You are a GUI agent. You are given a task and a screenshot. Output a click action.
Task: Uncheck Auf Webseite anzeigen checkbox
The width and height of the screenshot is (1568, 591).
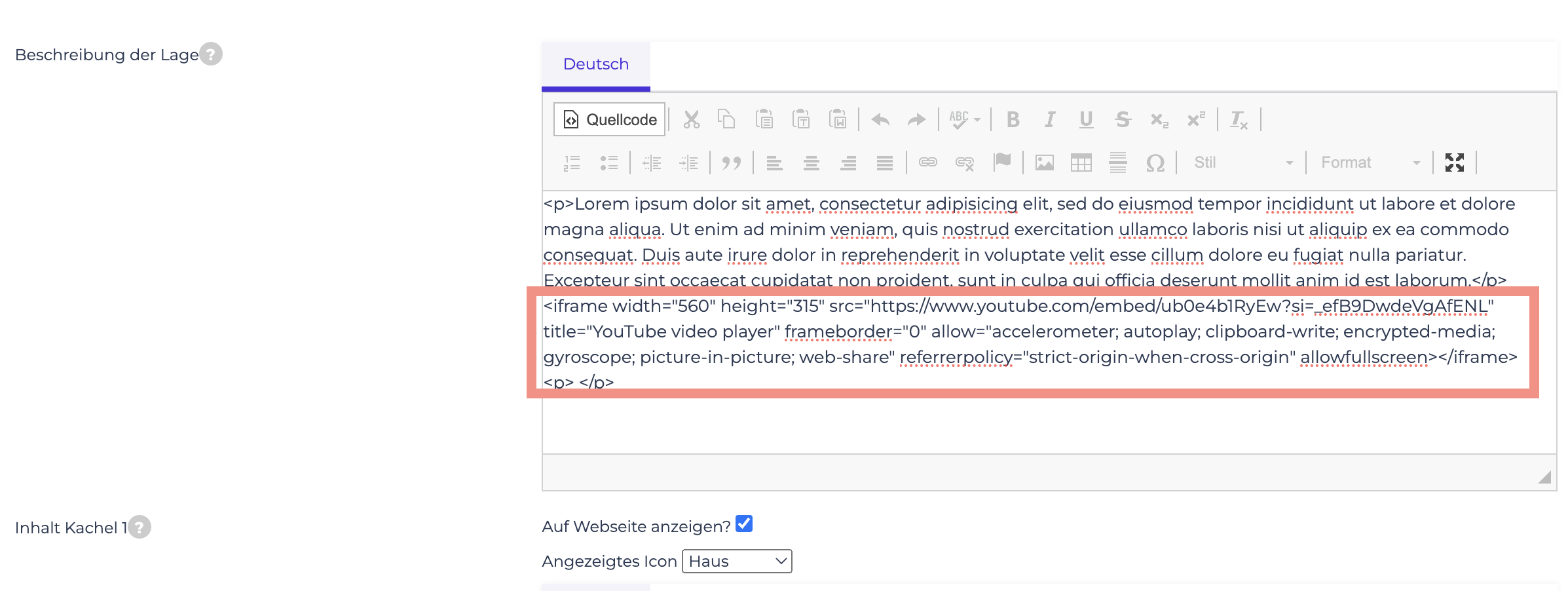pyautogui.click(x=744, y=524)
